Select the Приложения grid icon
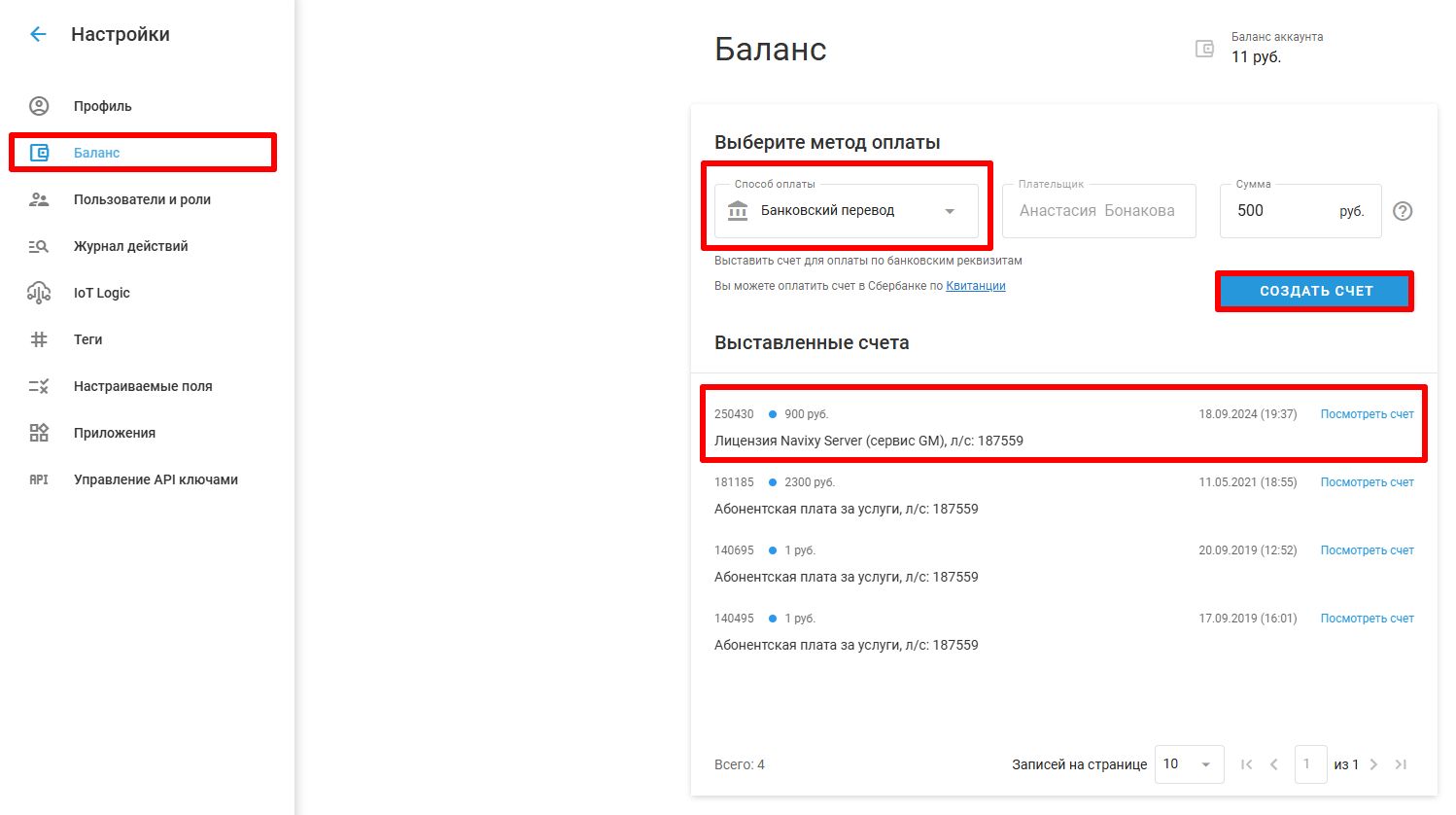 pyautogui.click(x=39, y=433)
